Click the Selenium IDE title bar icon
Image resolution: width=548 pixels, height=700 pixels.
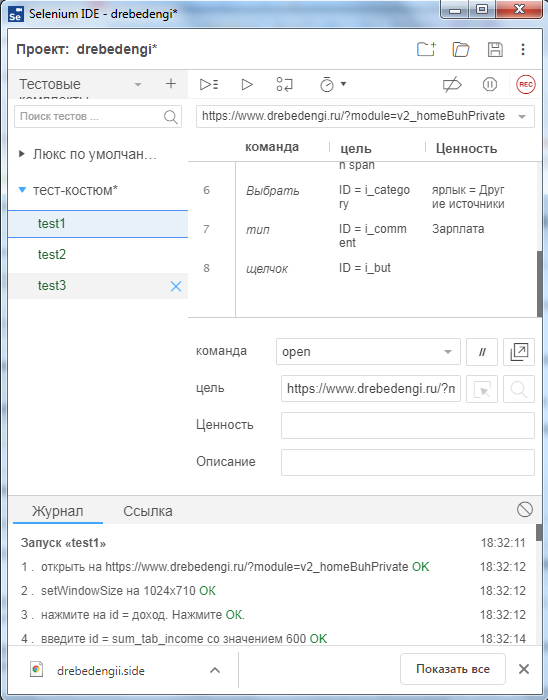pos(15,14)
